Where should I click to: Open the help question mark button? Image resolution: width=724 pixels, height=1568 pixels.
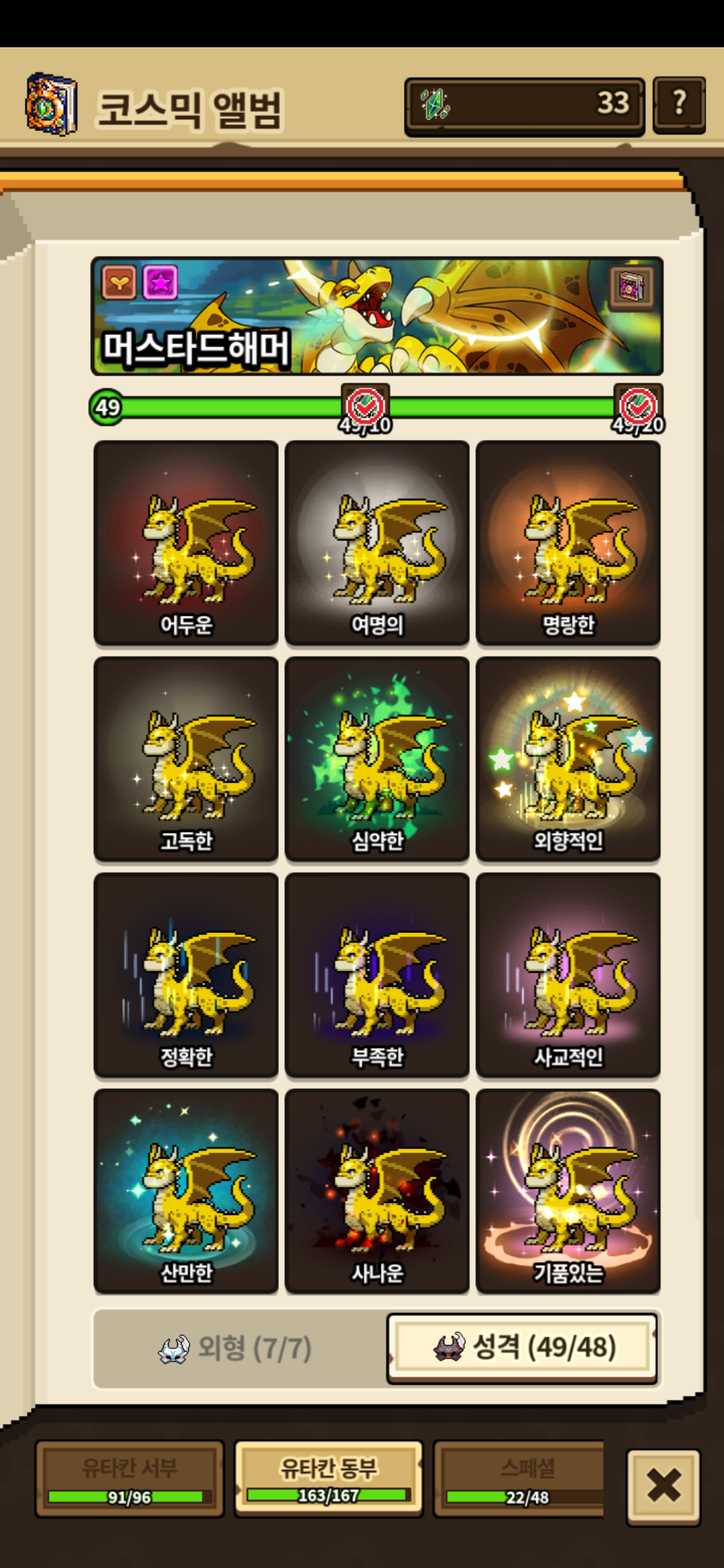(x=679, y=105)
